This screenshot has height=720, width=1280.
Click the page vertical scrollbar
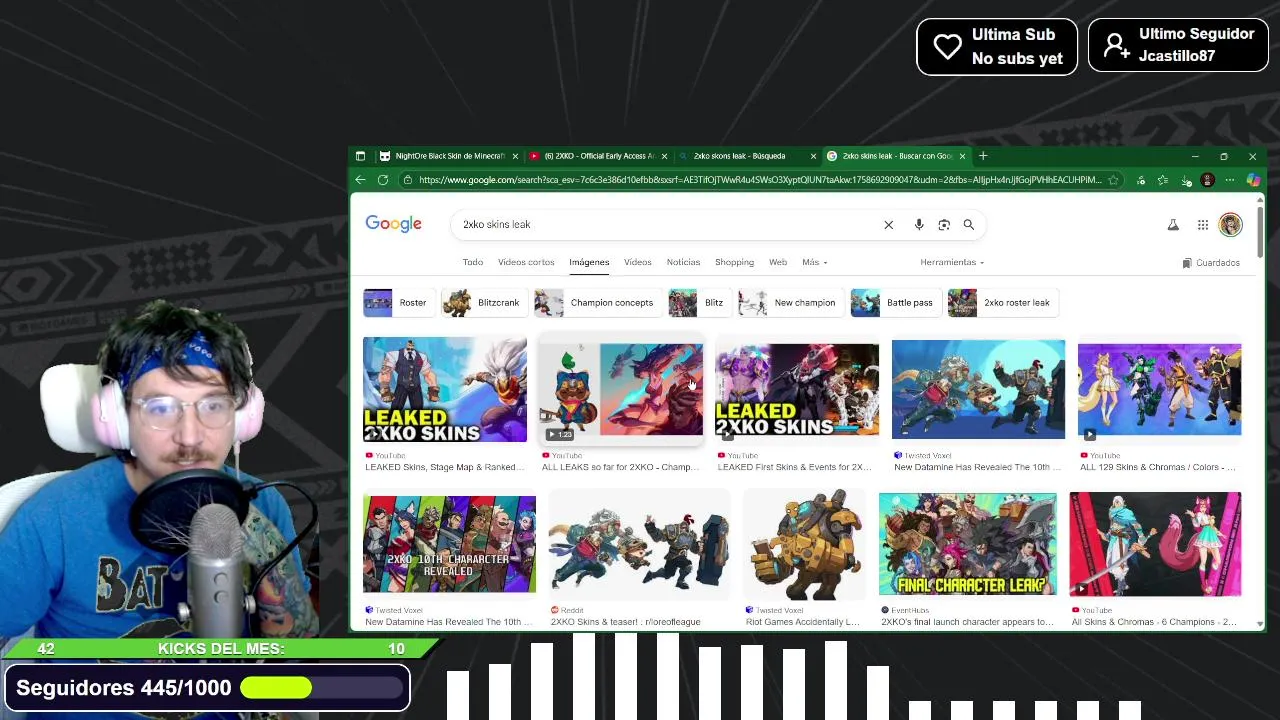click(x=1260, y=230)
